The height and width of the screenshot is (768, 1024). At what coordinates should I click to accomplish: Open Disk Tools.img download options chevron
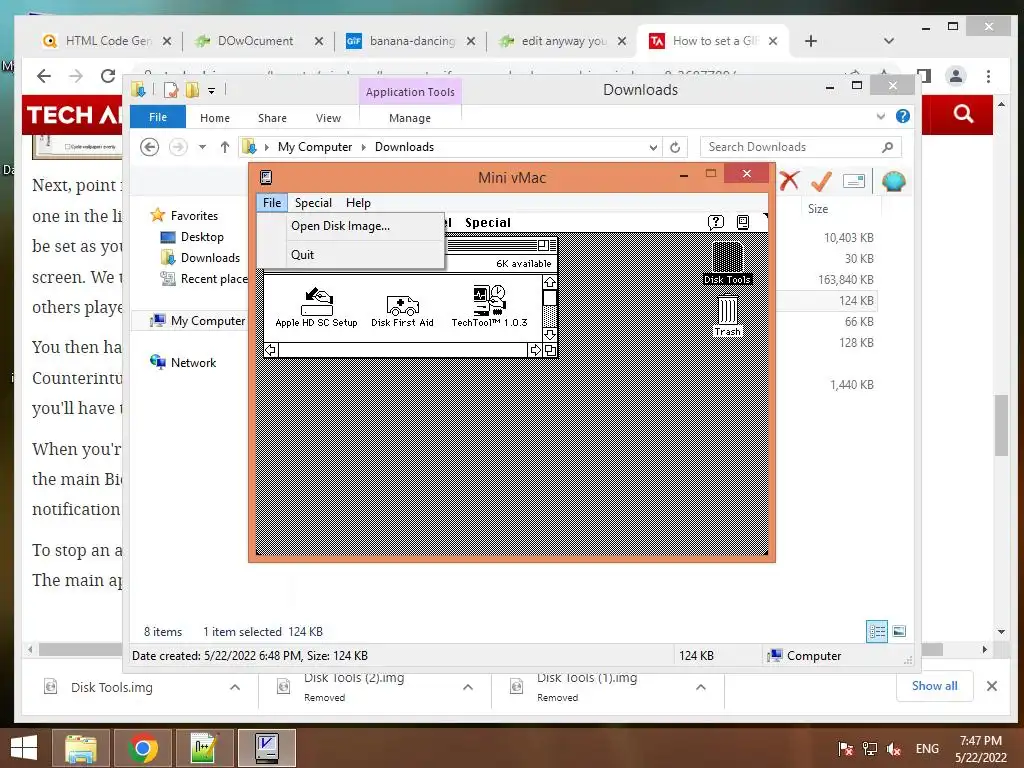235,687
